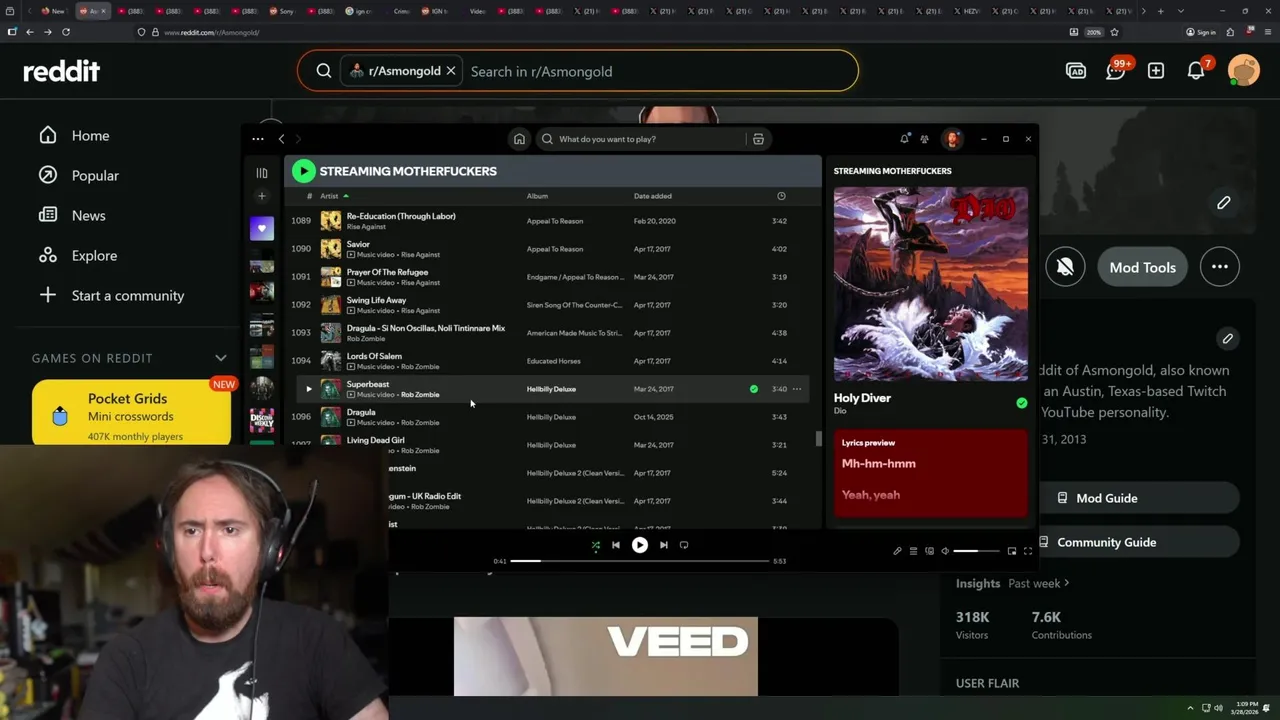1280x720 pixels.
Task: Play Superbeast using row play arrow
Action: pos(308,389)
